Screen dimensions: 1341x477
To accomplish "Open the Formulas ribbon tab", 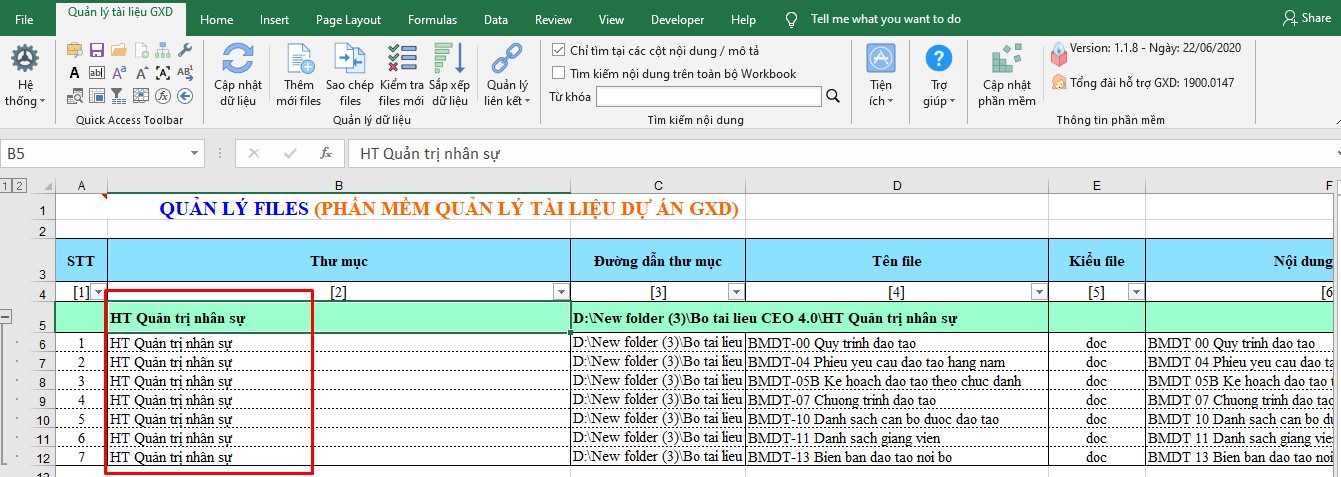I will (x=432, y=20).
